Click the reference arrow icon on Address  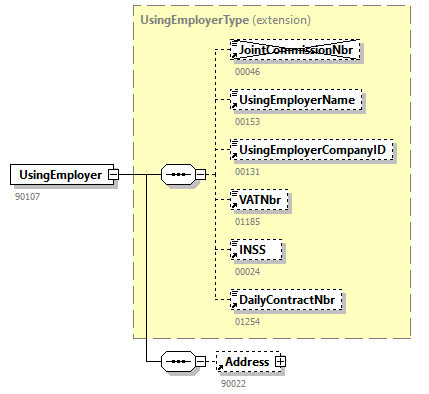click(x=220, y=367)
